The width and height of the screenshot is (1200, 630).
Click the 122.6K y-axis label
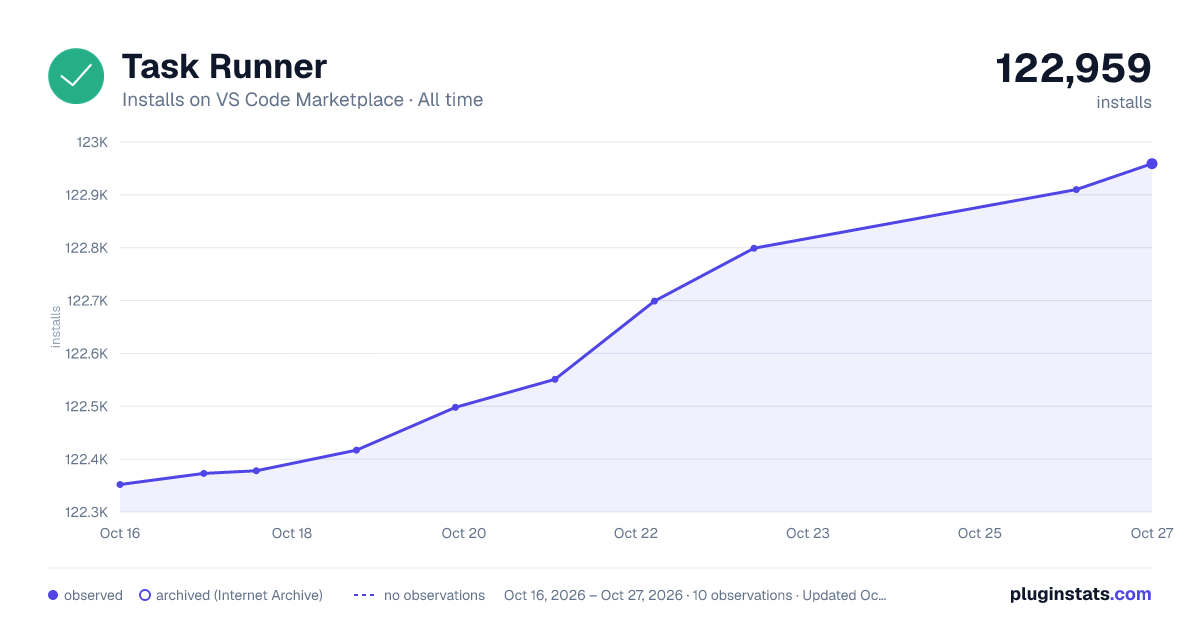point(87,354)
